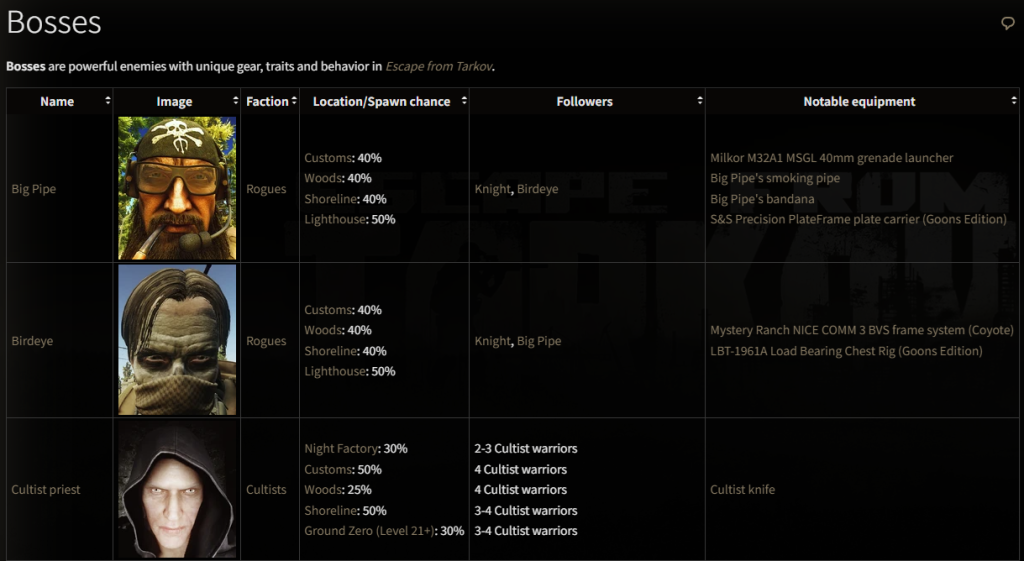Viewport: 1024px width, 561px height.
Task: Open Milkor M32A1 MSGL grenade launcher link
Action: [x=831, y=158]
